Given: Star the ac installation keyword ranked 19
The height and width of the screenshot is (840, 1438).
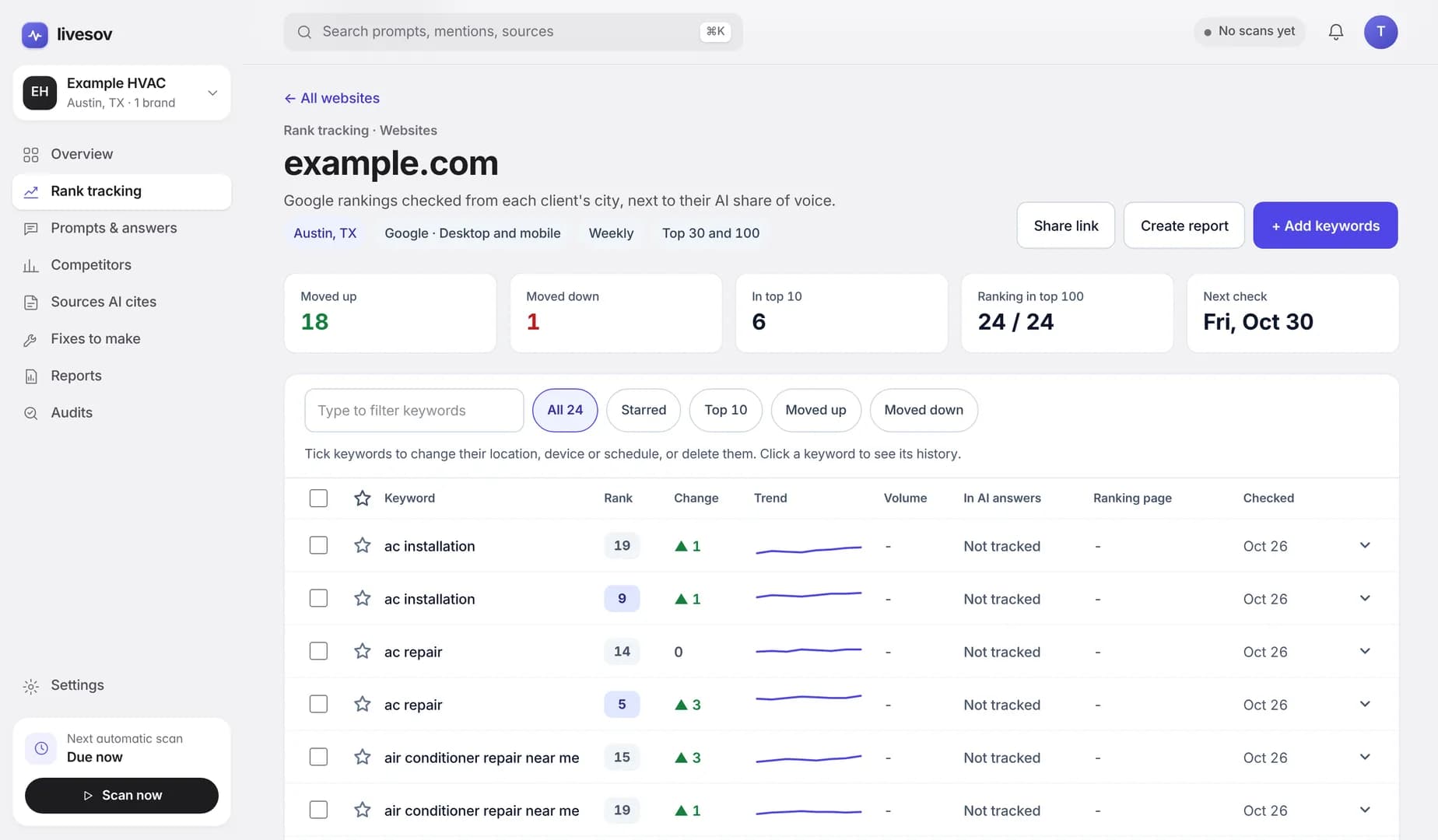Looking at the screenshot, I should (x=363, y=545).
